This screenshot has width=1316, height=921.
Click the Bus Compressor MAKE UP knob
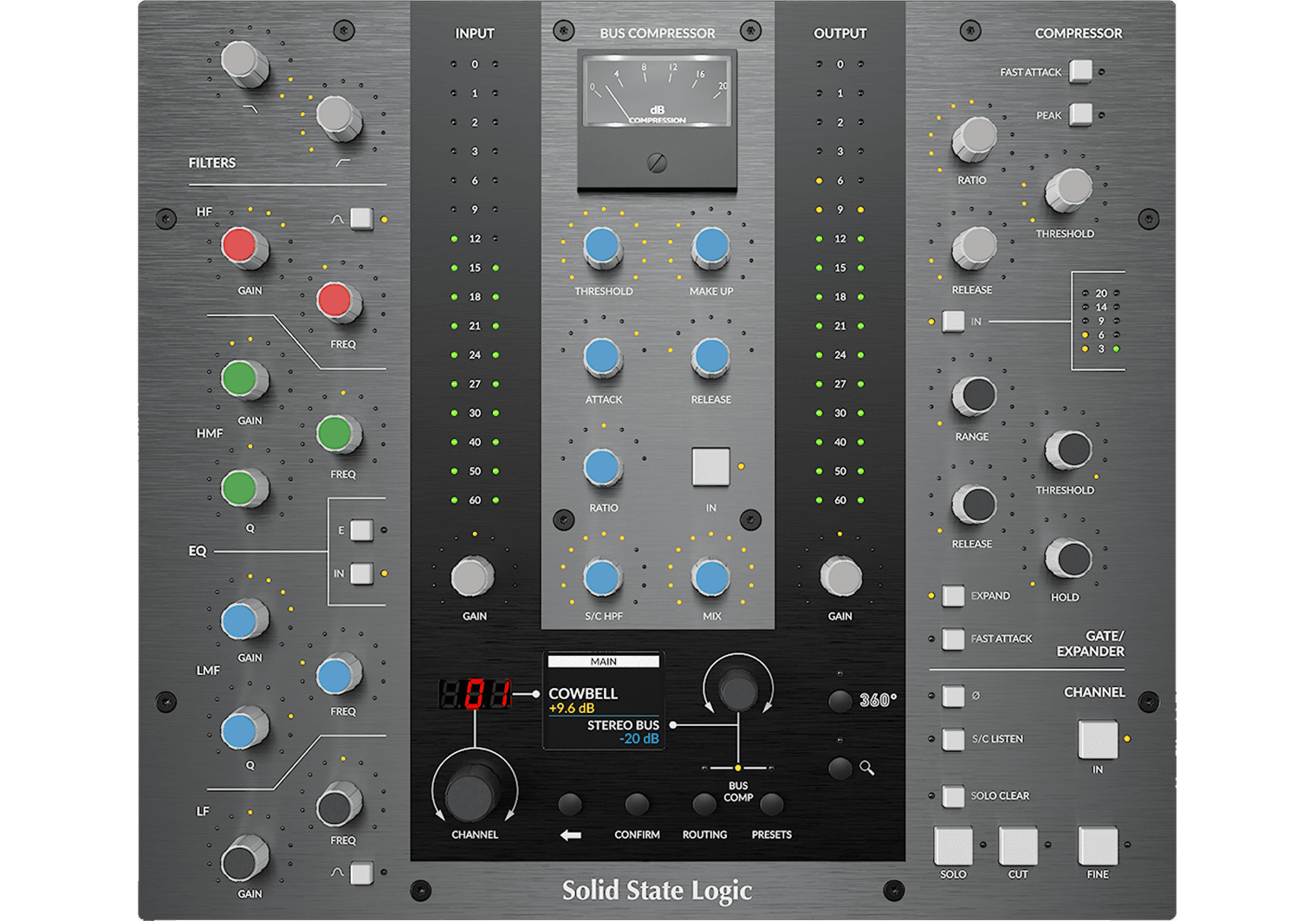point(711,248)
